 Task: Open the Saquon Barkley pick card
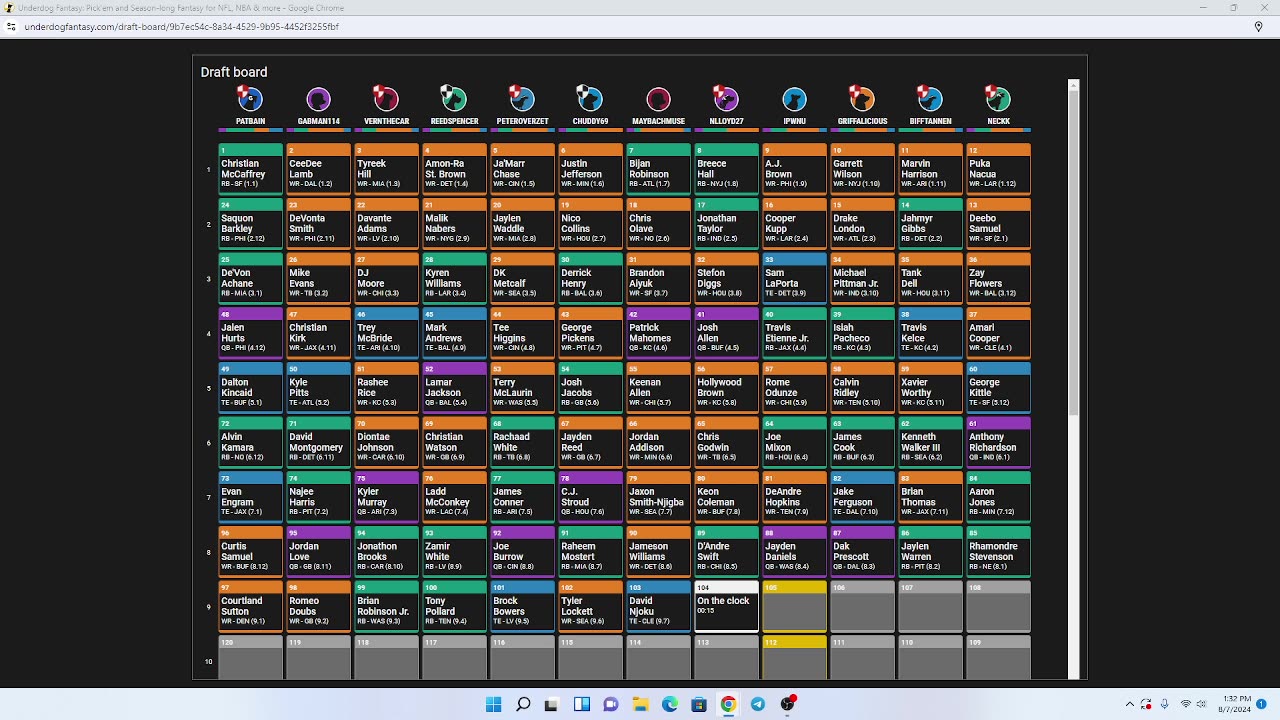tap(250, 224)
